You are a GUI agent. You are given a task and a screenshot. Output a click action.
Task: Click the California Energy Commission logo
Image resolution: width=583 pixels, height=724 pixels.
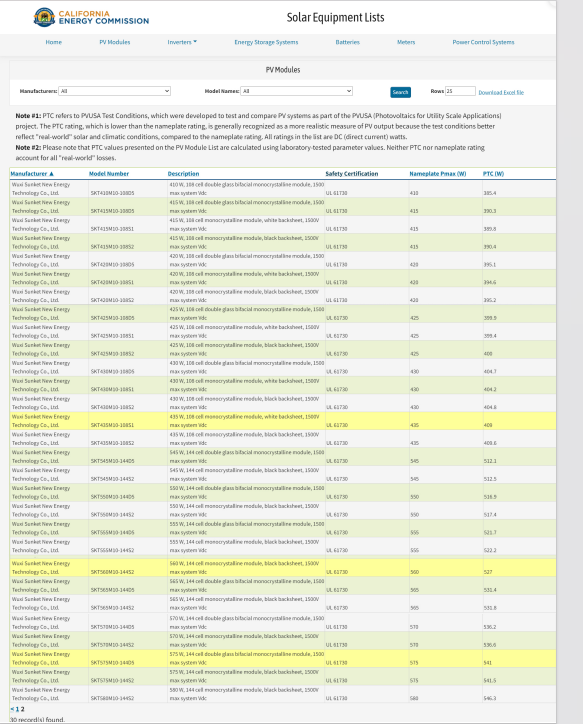tap(91, 18)
